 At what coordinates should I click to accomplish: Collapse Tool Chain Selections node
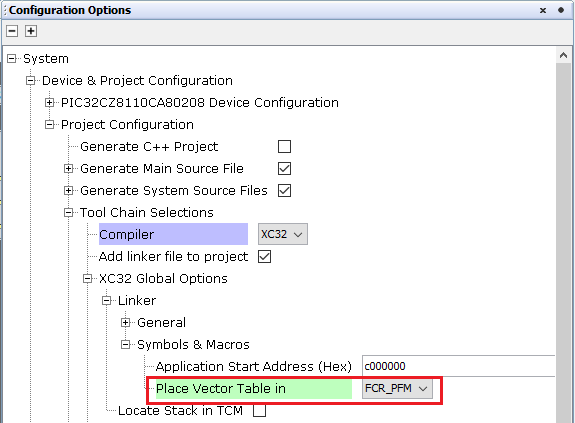[69, 213]
